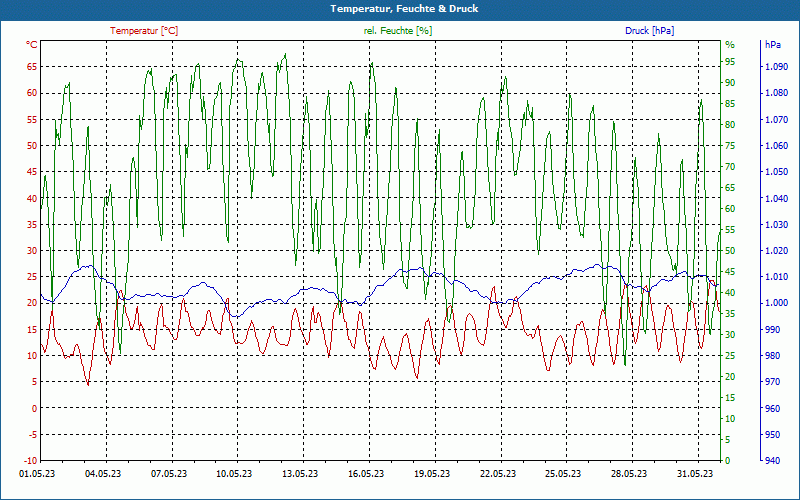Image resolution: width=800 pixels, height=500 pixels.
Task: Click the date label 13.05.23
Action: pyautogui.click(x=300, y=474)
